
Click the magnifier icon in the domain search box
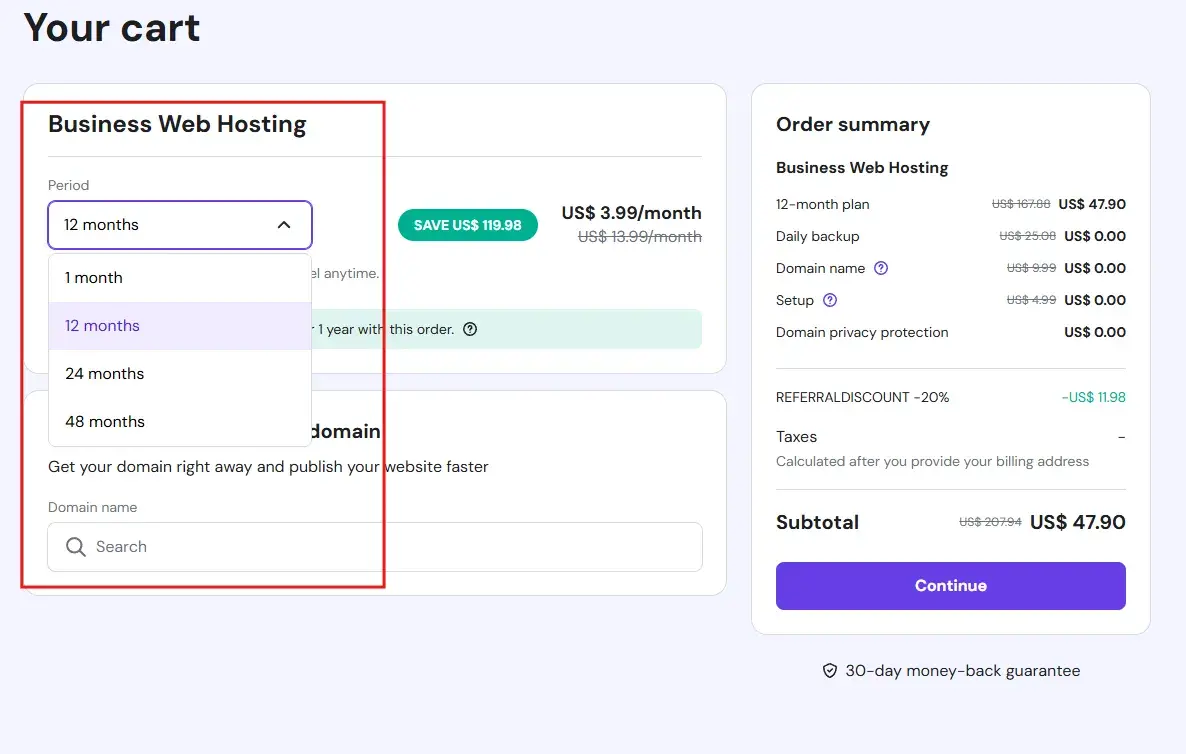(x=75, y=547)
